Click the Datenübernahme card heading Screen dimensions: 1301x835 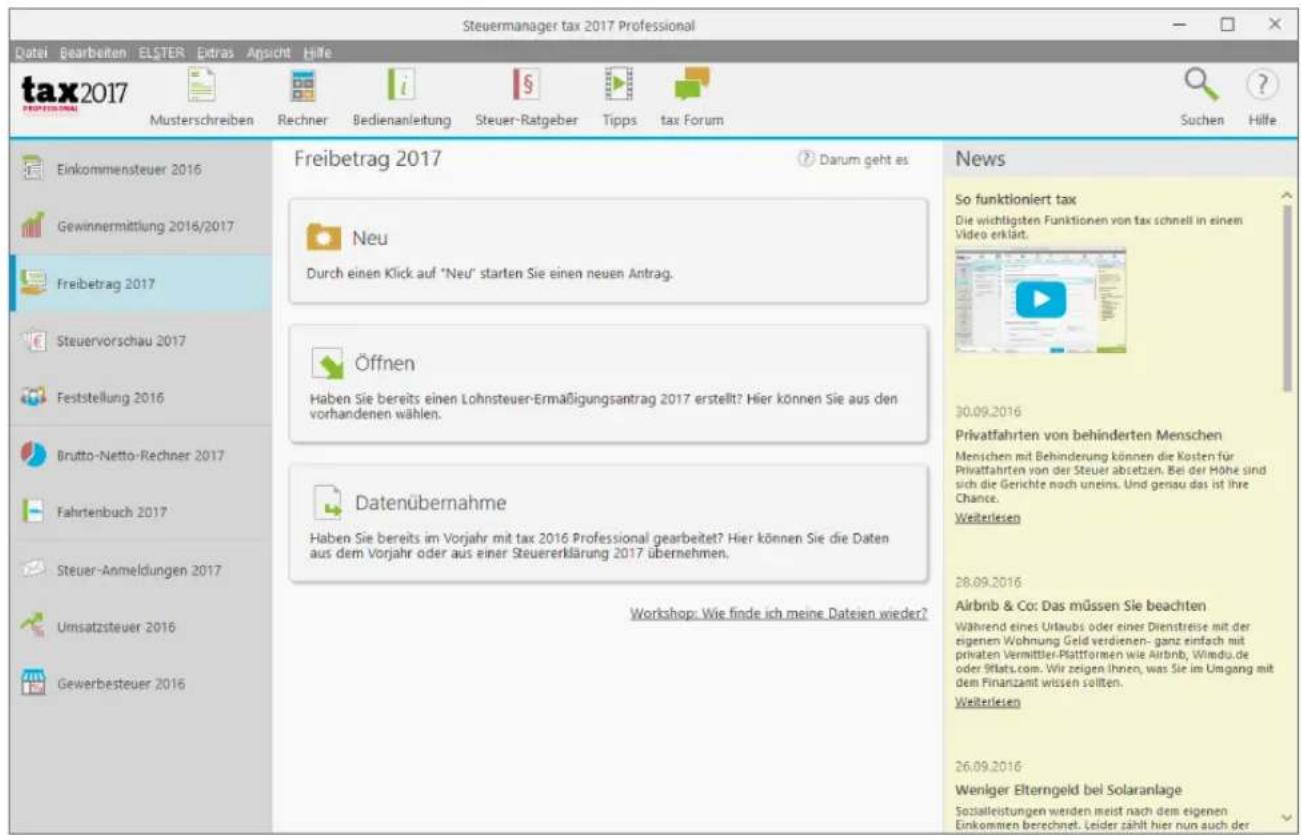(x=431, y=502)
